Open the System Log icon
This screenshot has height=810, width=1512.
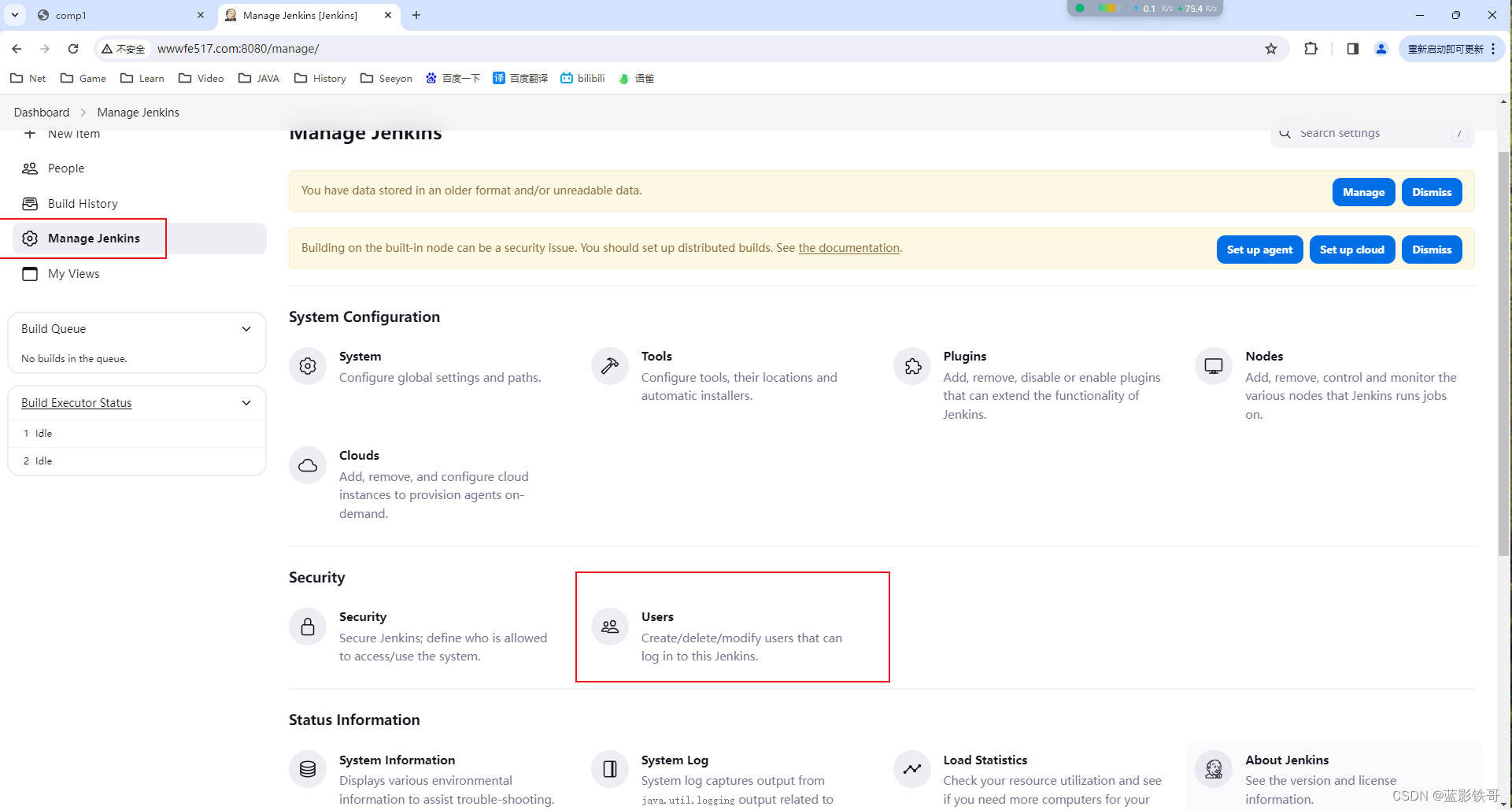pos(610,769)
